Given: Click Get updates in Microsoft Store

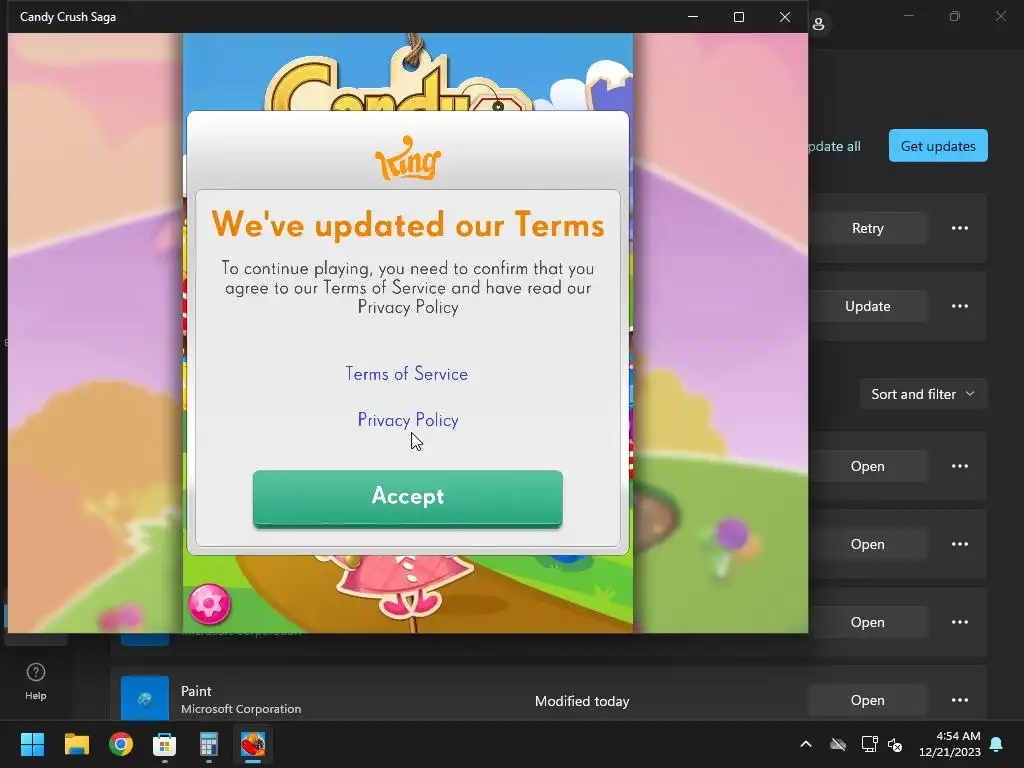Looking at the screenshot, I should (938, 146).
